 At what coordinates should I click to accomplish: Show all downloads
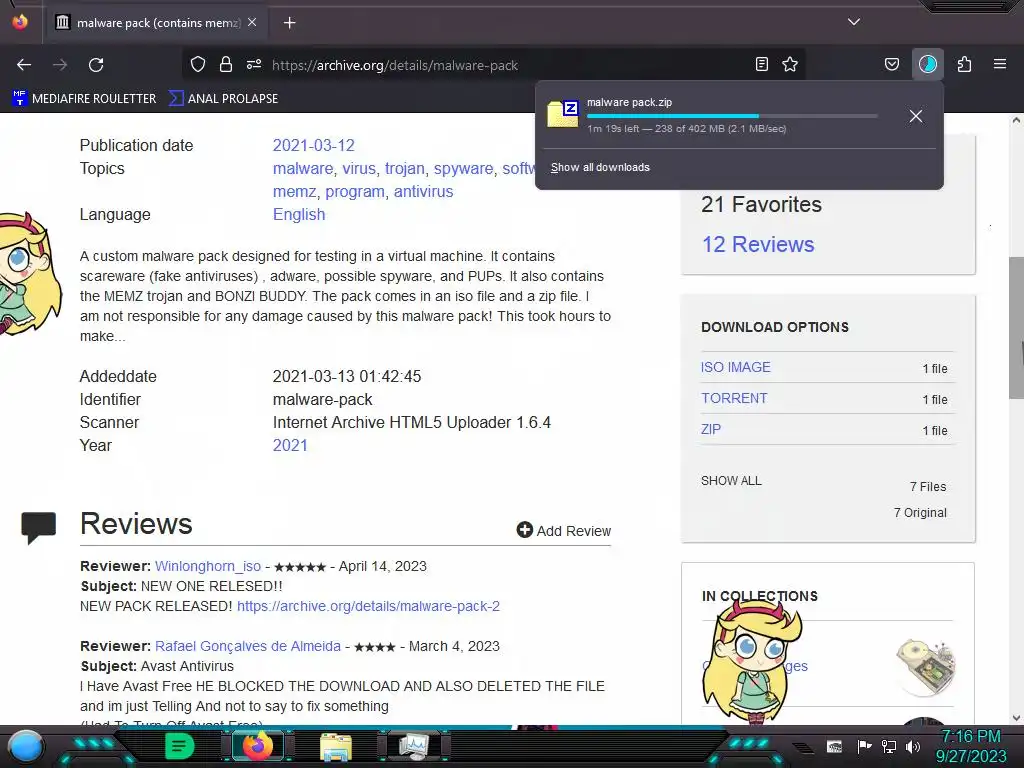click(600, 167)
